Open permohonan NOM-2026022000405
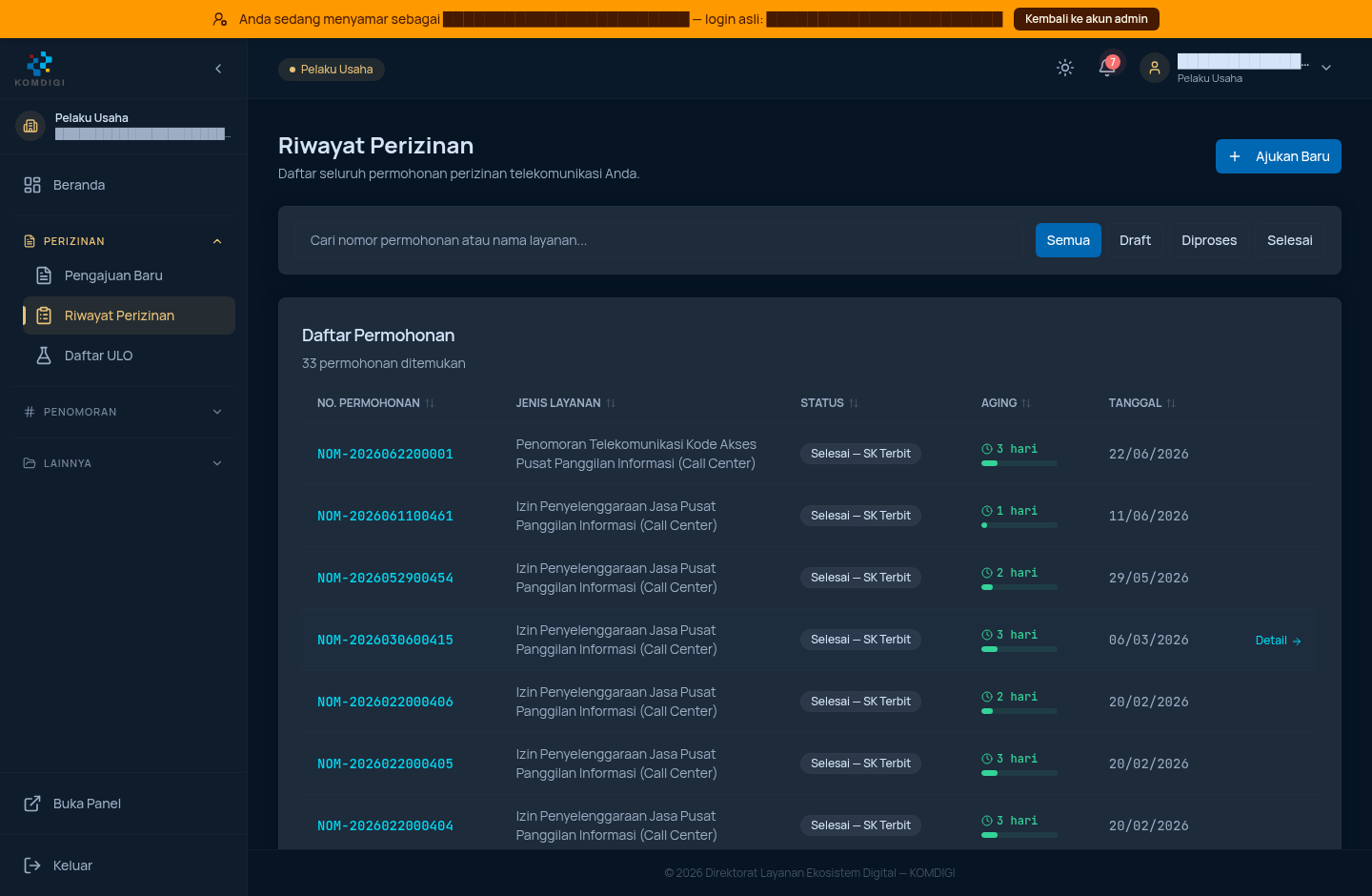 (385, 764)
